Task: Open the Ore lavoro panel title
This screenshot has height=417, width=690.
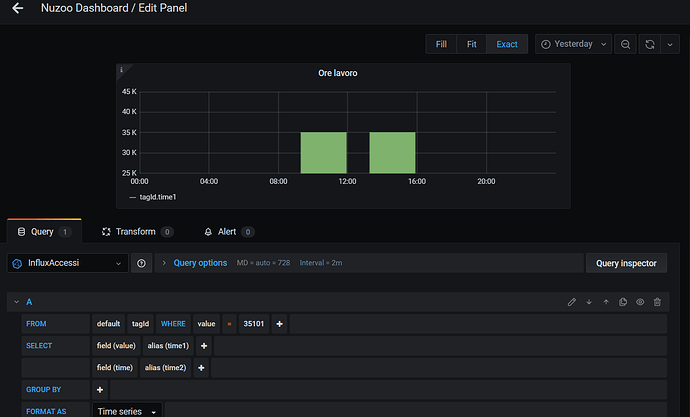Action: click(x=338, y=73)
